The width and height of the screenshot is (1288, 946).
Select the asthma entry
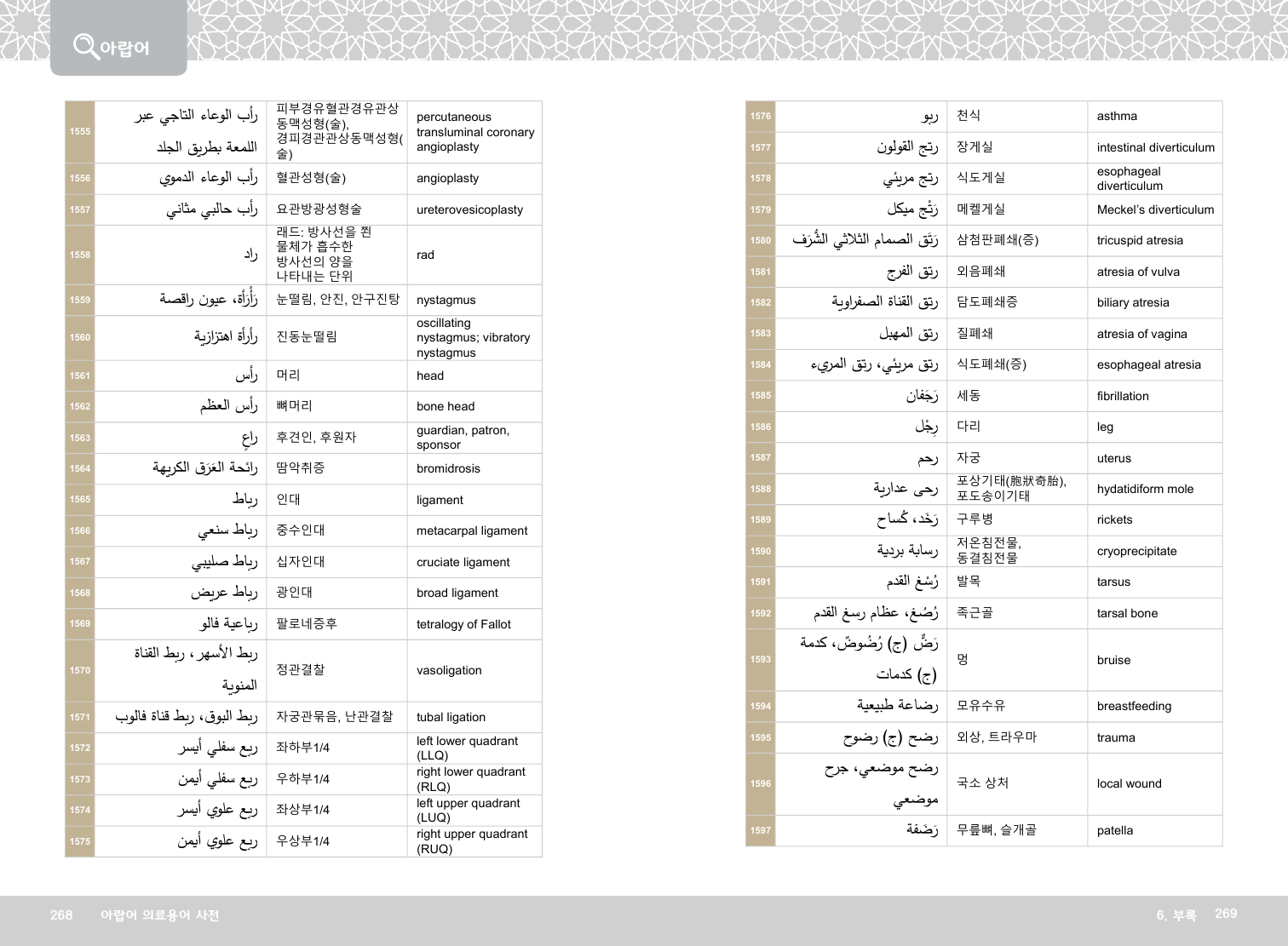1117,116
